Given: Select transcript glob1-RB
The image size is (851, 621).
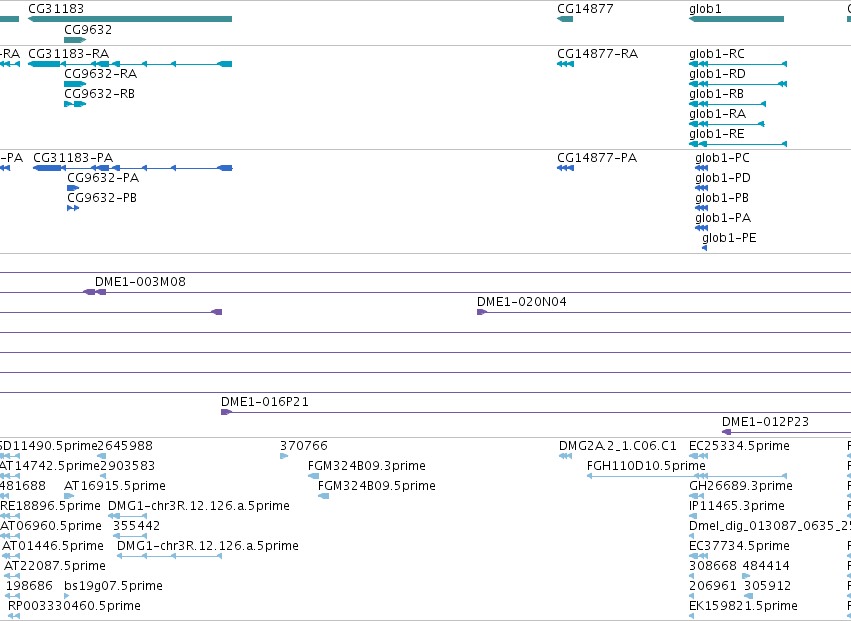Looking at the screenshot, I should [x=716, y=94].
